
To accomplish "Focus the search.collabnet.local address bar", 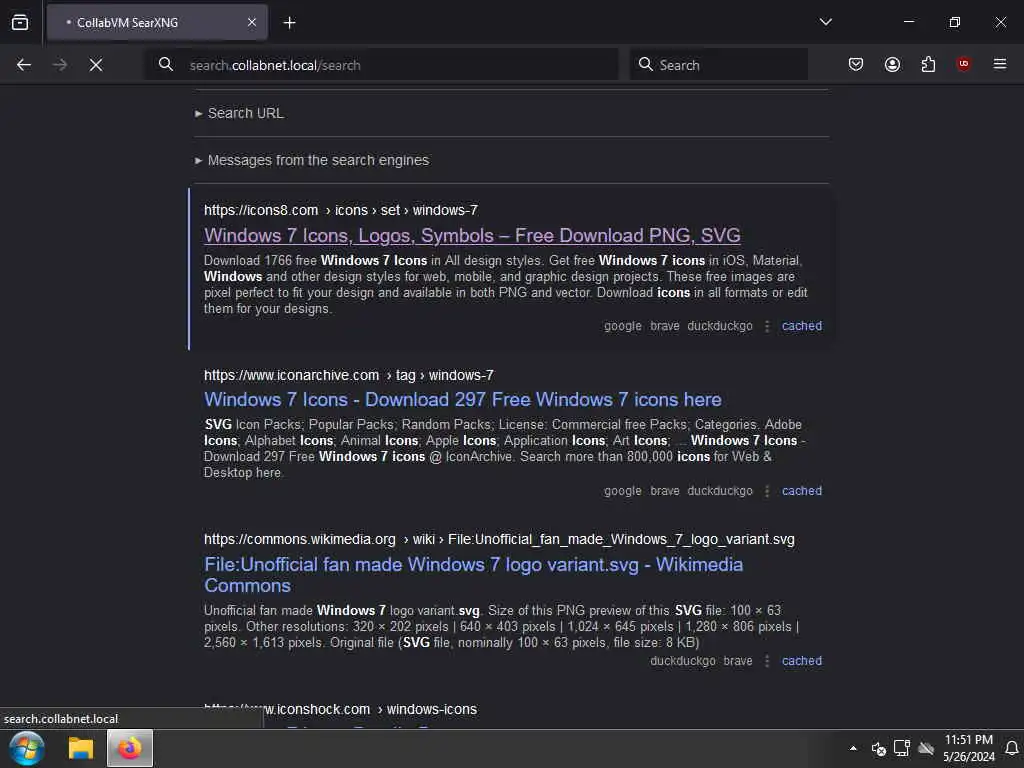I will (x=382, y=65).
